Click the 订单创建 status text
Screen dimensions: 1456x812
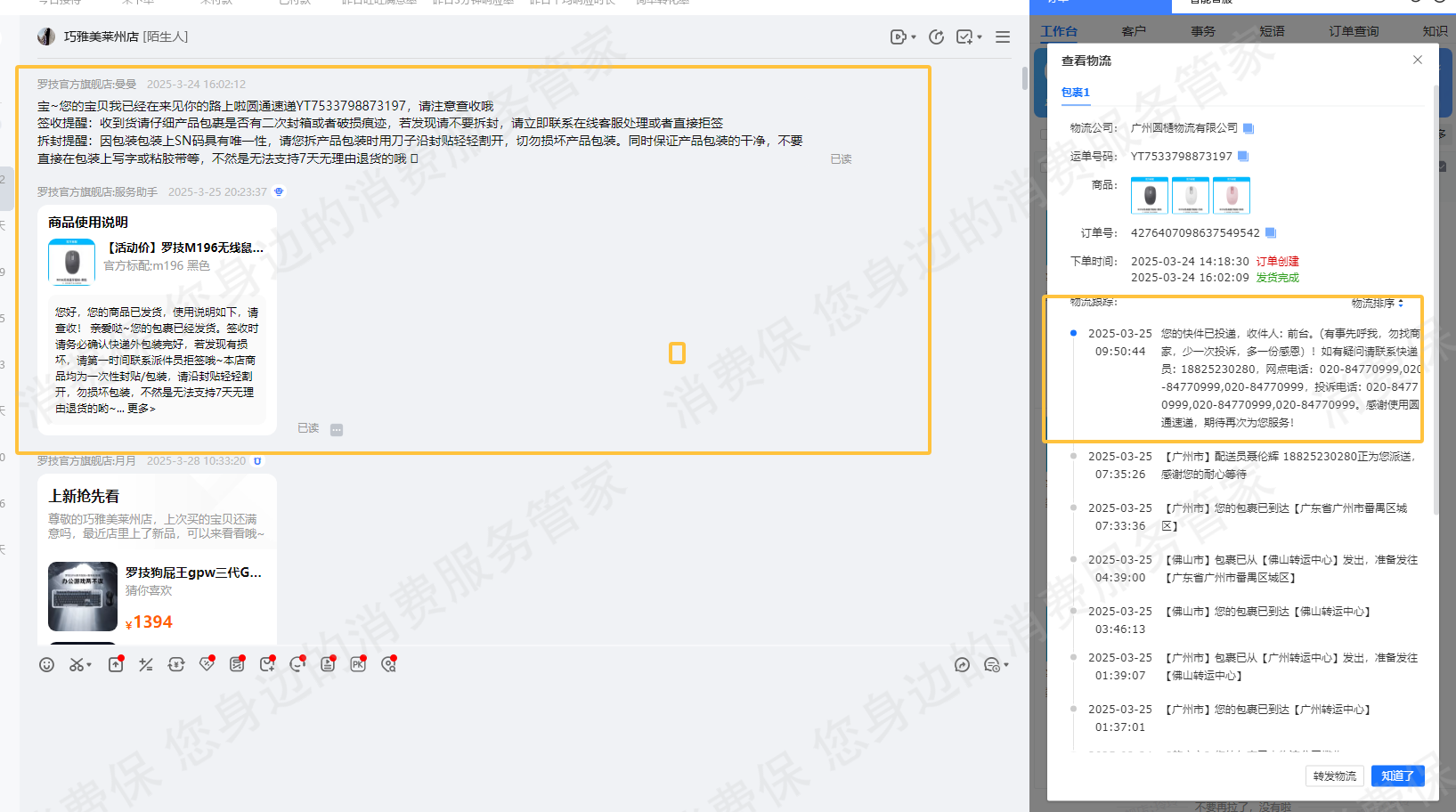[1277, 262]
